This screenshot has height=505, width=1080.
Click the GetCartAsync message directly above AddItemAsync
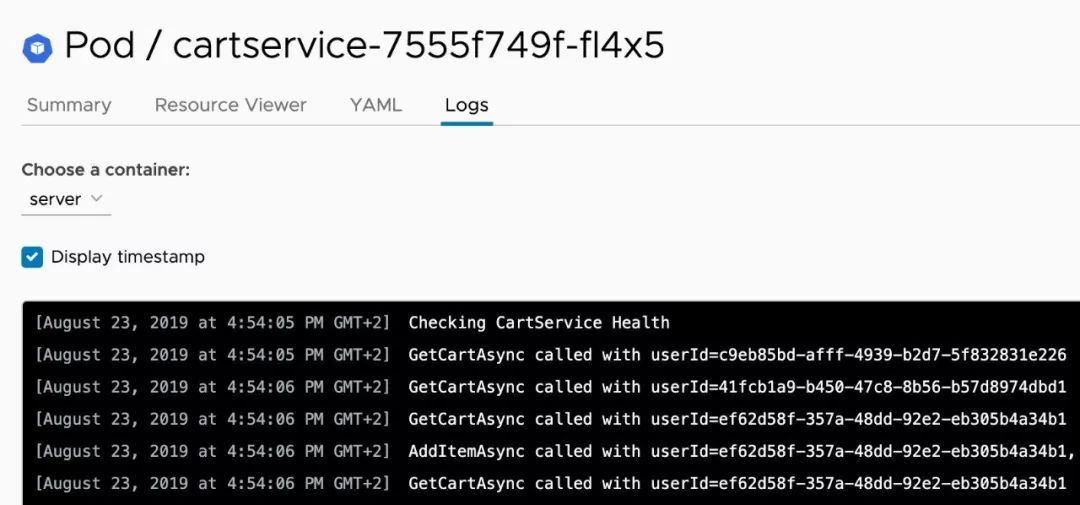[x=737, y=419]
